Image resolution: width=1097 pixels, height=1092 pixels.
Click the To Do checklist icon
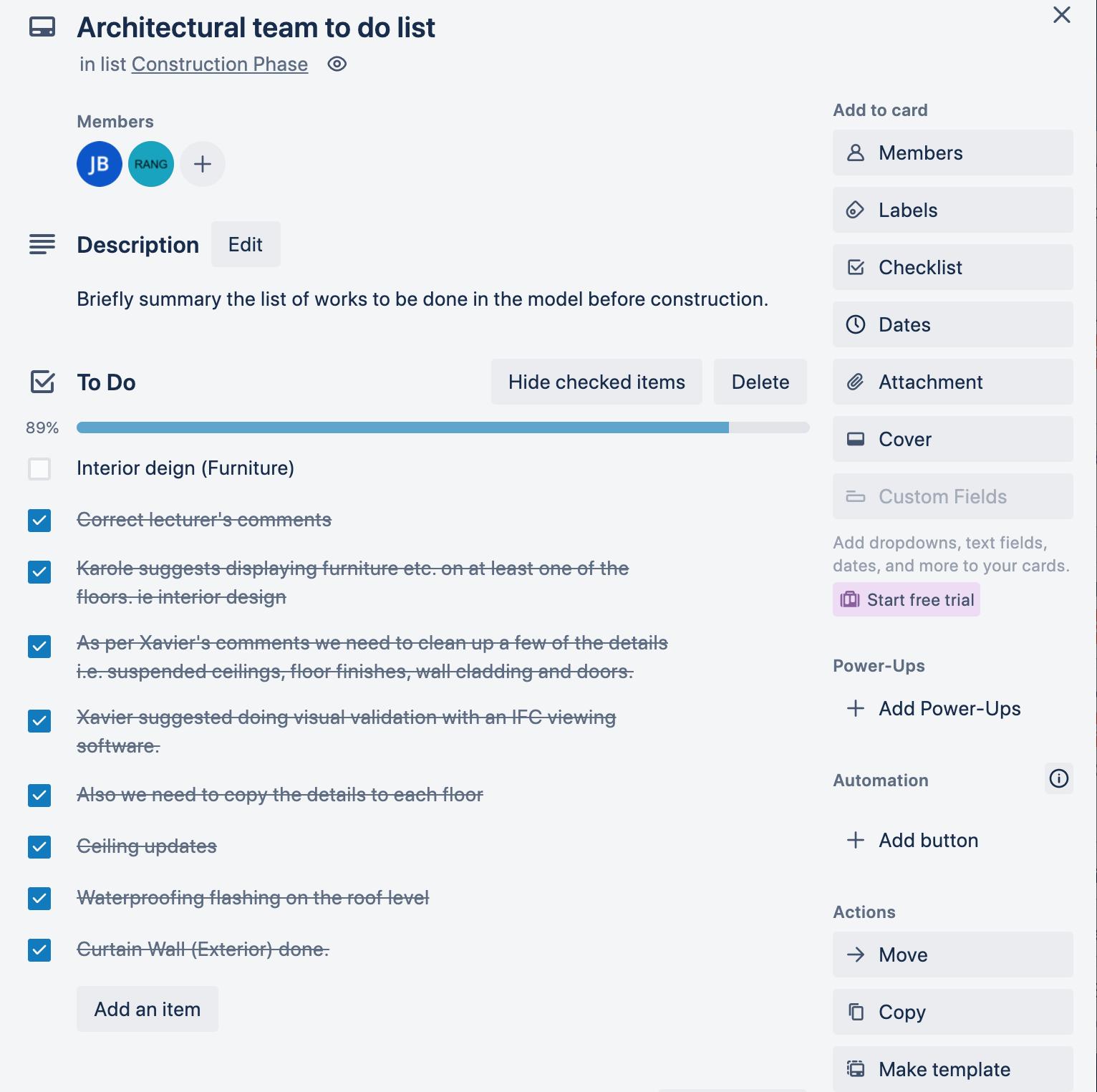point(42,382)
